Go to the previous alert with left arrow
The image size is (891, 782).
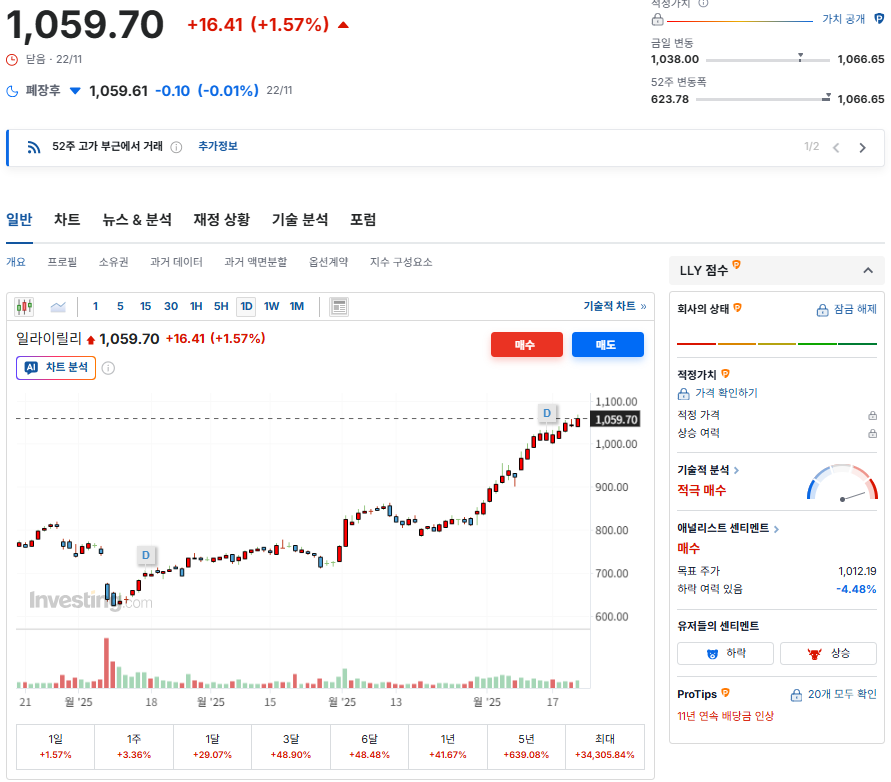pos(836,148)
